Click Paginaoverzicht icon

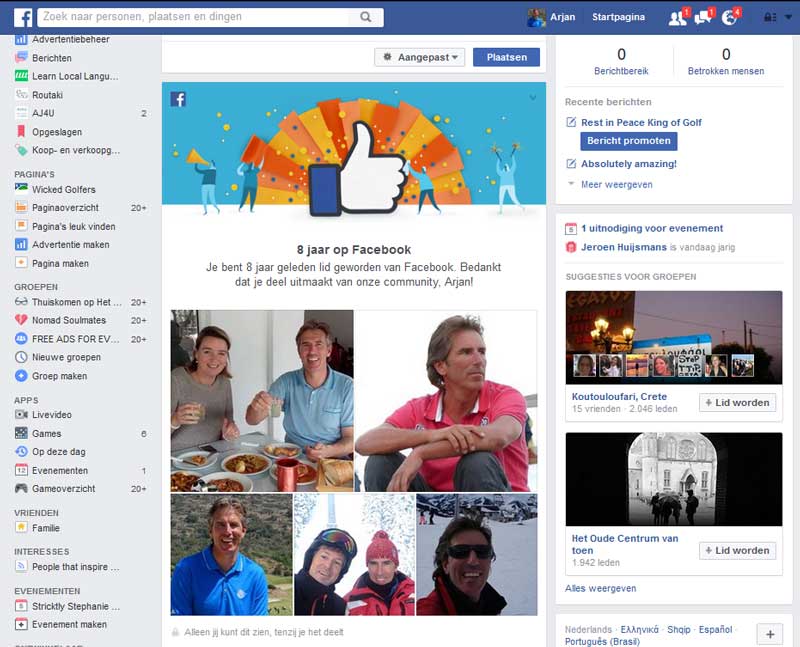tap(21, 207)
